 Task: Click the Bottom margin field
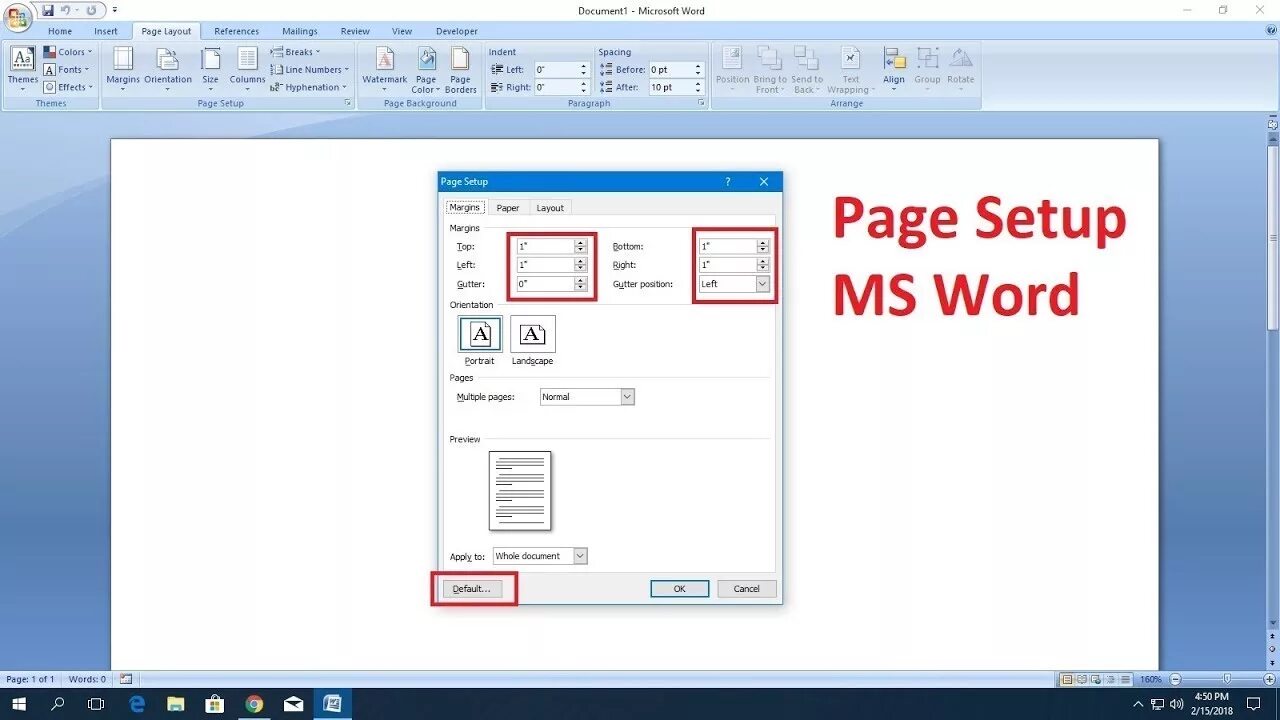[x=735, y=246]
